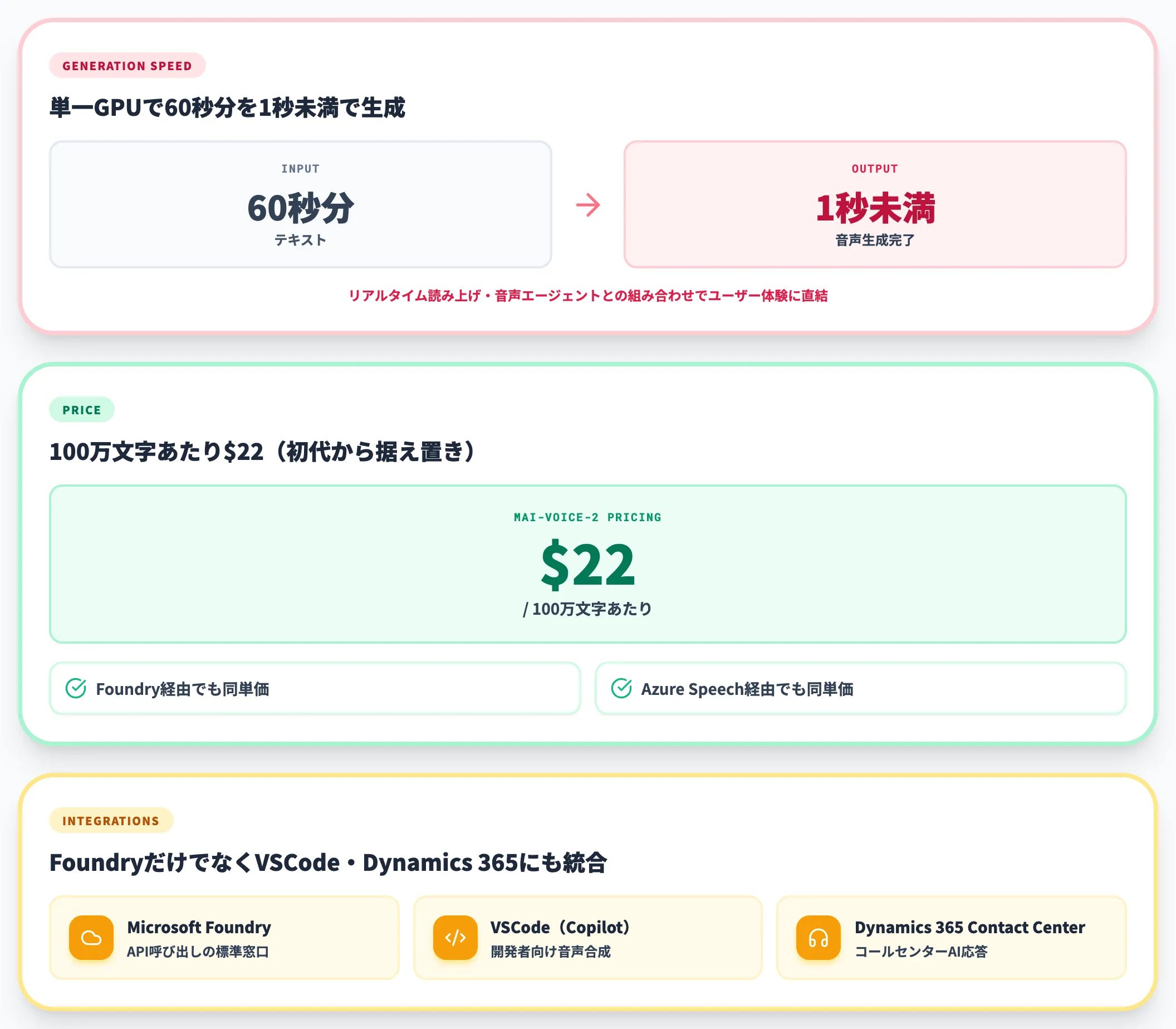The image size is (1176, 1029).
Task: Click the INPUT label in the input card
Action: click(300, 169)
